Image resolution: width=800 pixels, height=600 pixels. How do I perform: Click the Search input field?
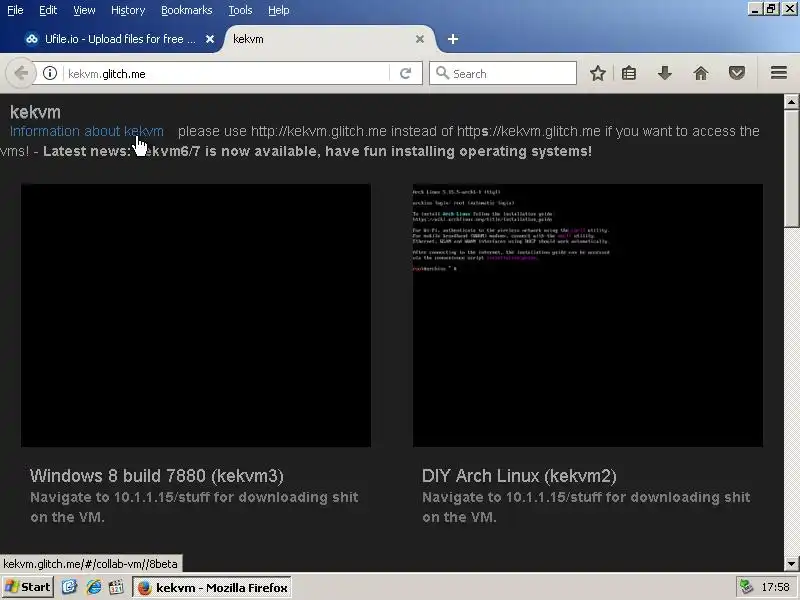(x=503, y=73)
